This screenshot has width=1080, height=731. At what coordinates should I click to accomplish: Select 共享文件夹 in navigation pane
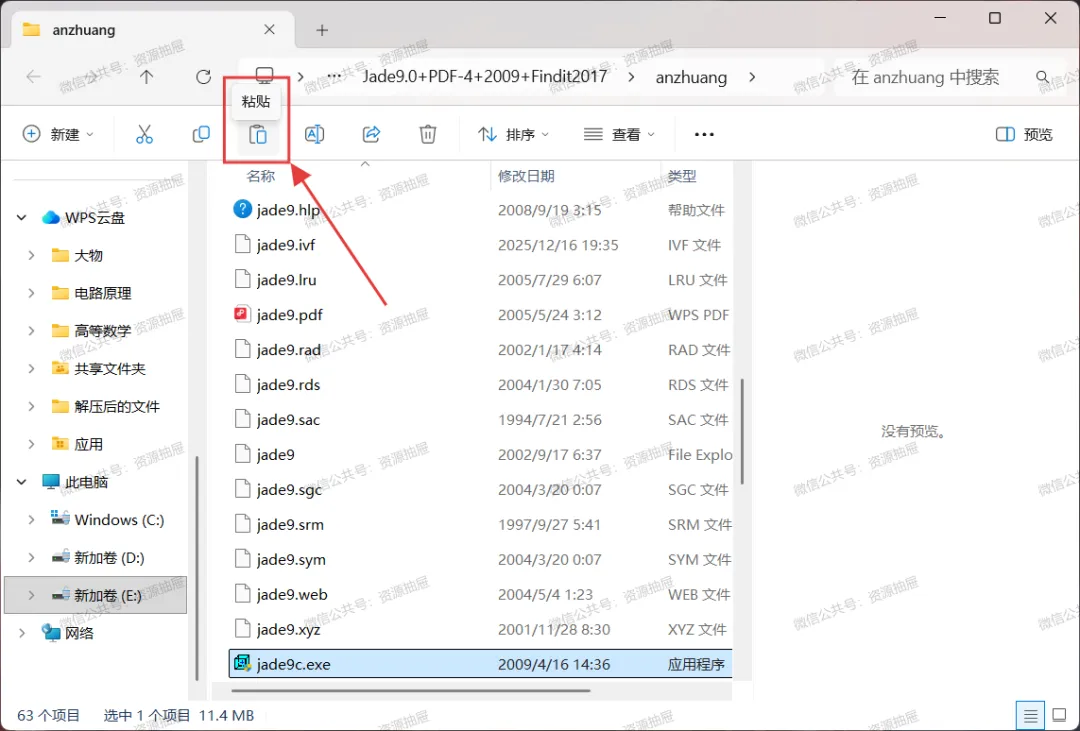110,369
